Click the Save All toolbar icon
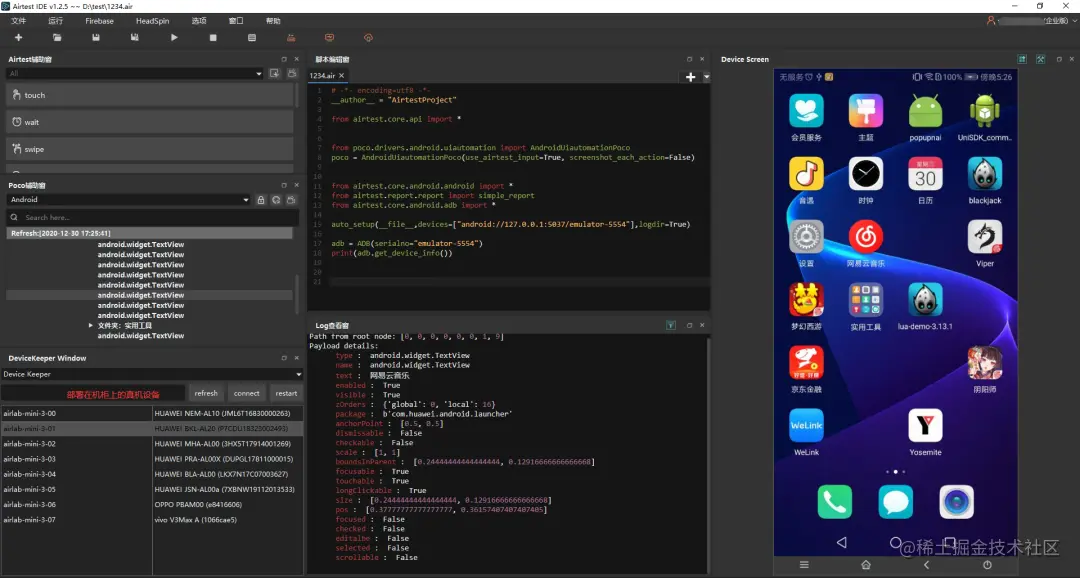The width and height of the screenshot is (1080, 578). pos(134,38)
